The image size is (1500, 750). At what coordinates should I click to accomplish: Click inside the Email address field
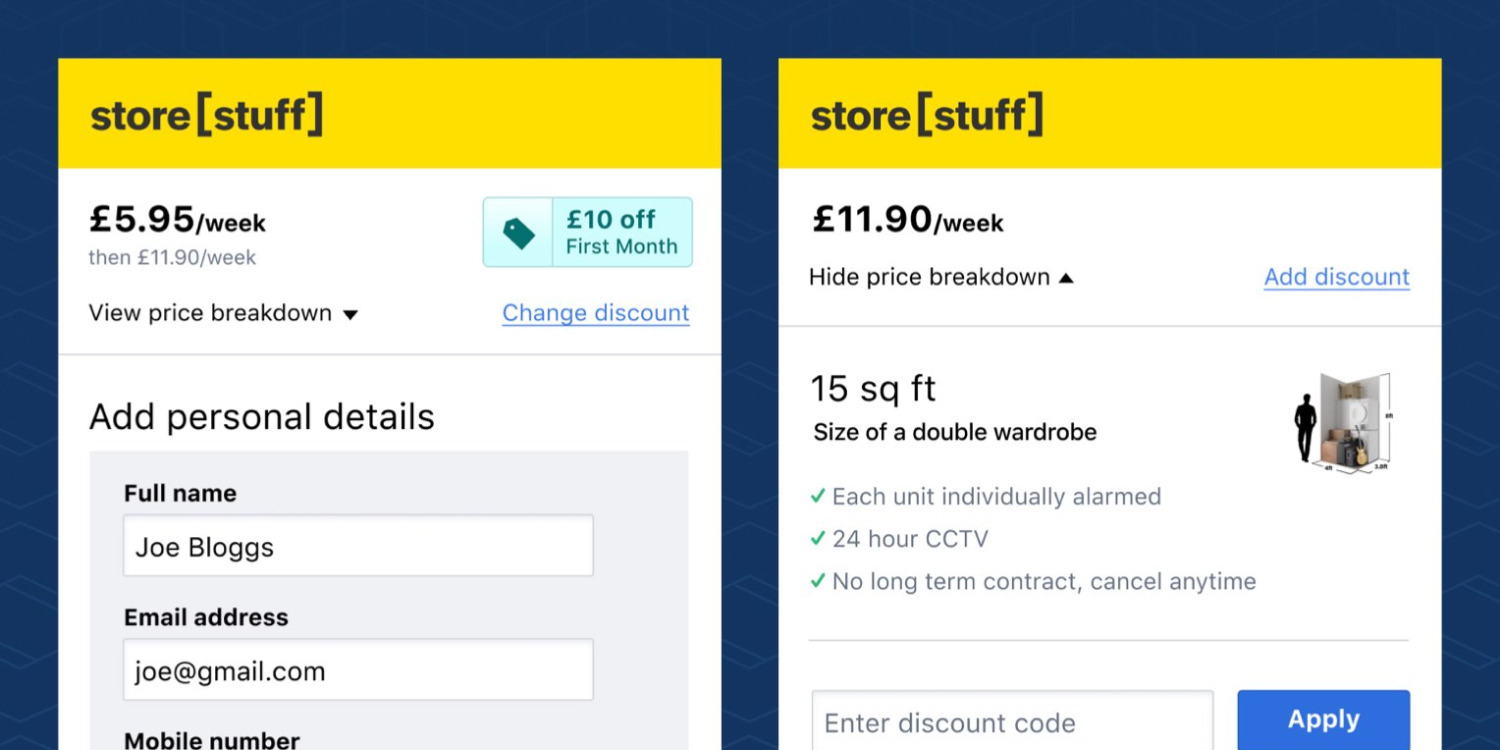pyautogui.click(x=357, y=670)
